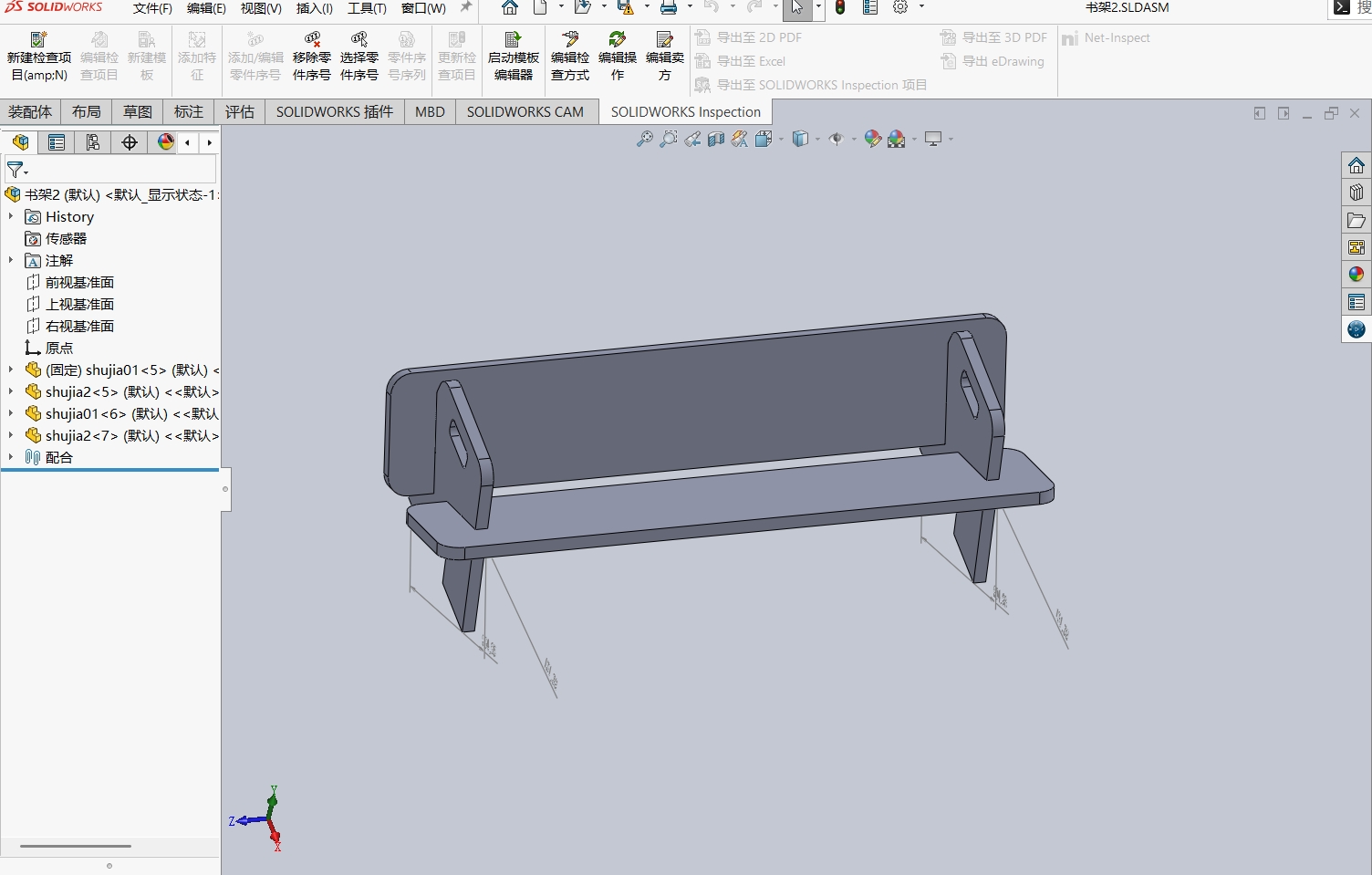Click Edit Appearance color ball icon
The image size is (1372, 875).
click(873, 139)
